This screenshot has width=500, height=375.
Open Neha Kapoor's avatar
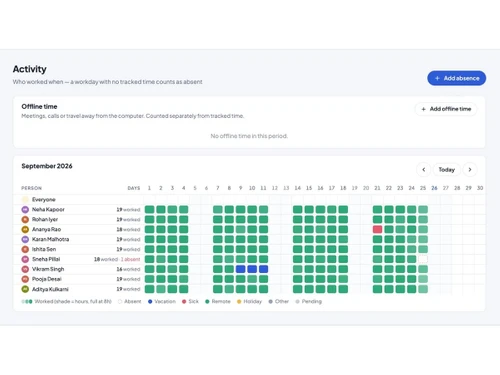[25, 209]
